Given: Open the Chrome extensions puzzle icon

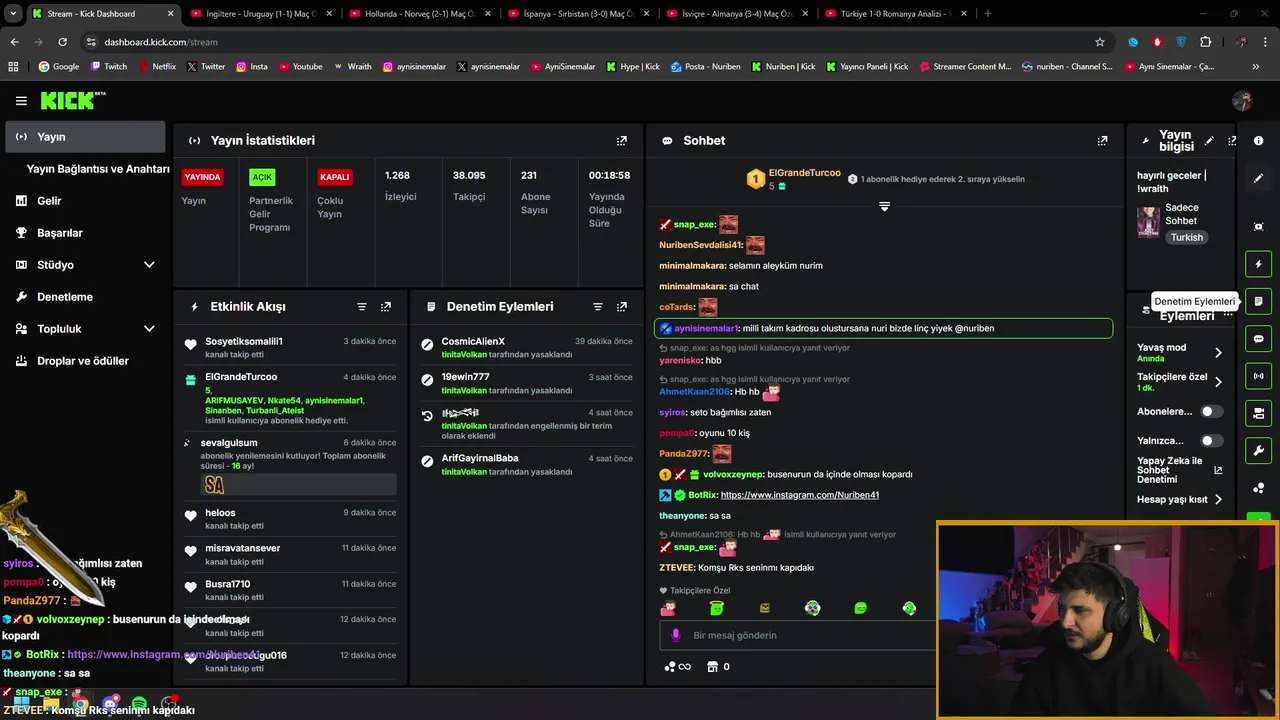Looking at the screenshot, I should [x=1205, y=42].
